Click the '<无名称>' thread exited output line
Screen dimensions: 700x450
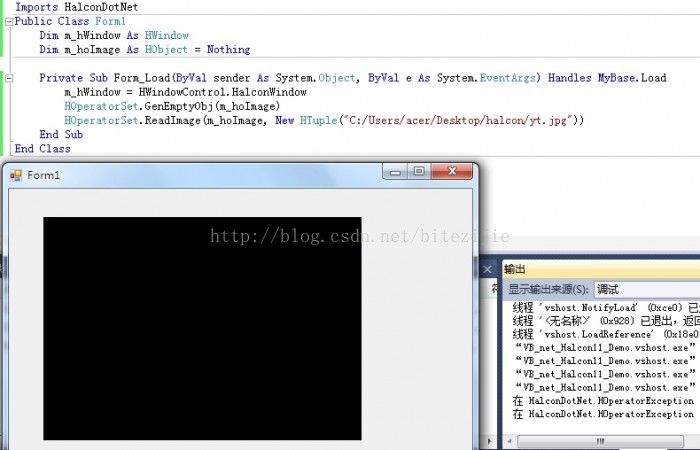(606, 321)
